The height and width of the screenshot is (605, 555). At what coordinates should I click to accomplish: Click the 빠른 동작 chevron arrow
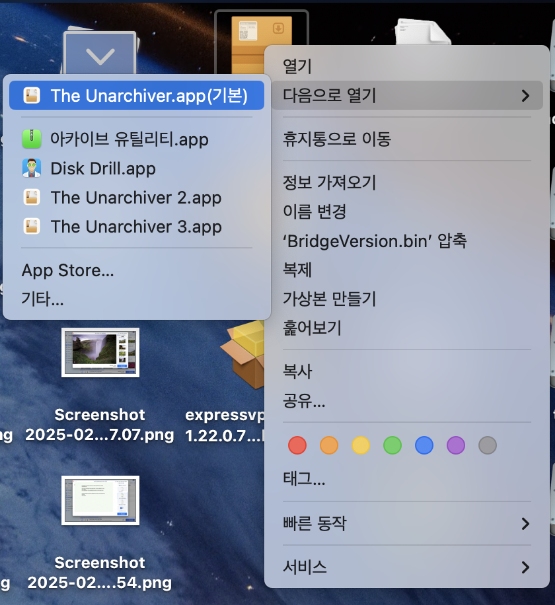click(525, 524)
